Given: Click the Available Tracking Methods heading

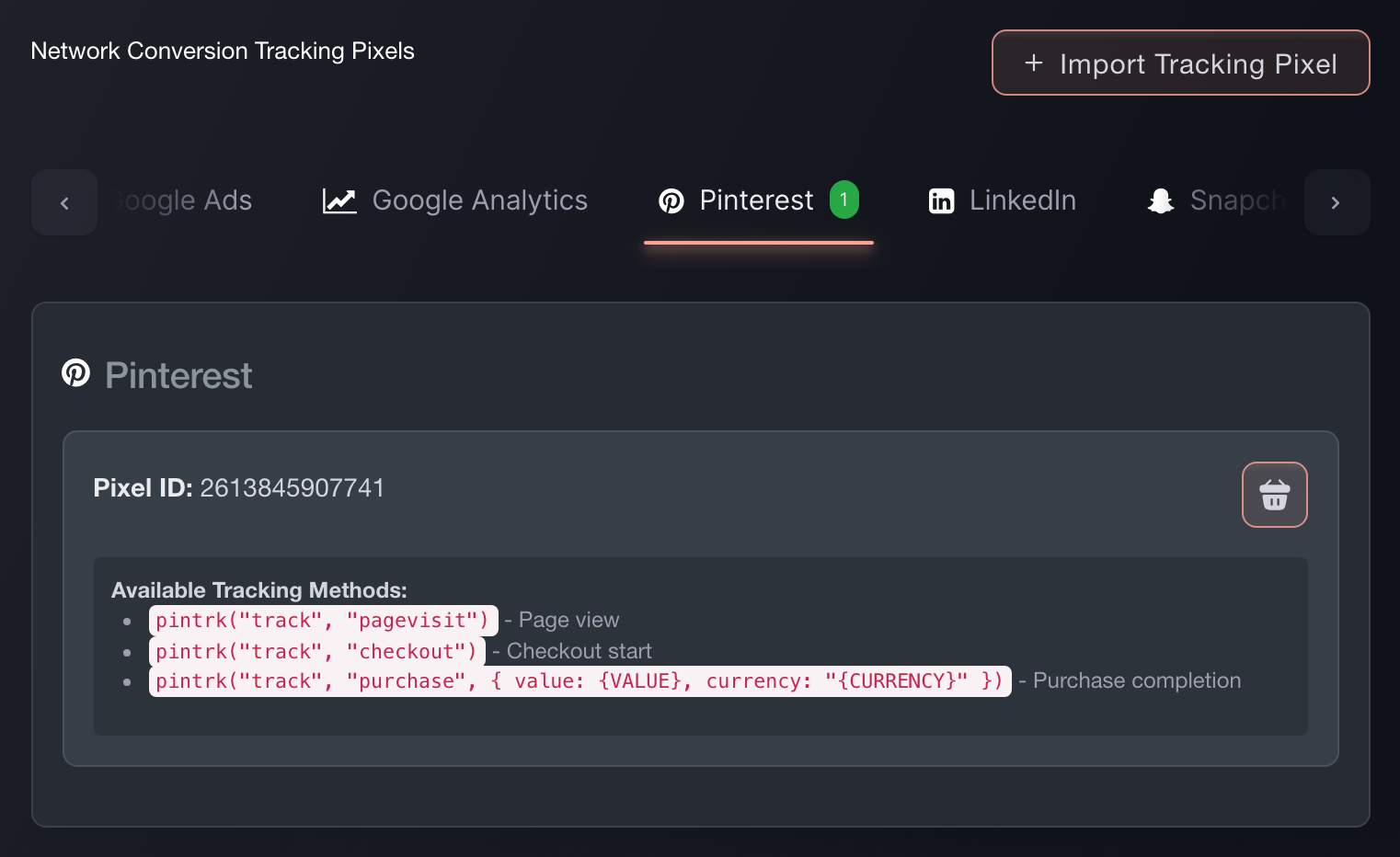Looking at the screenshot, I should 259,589.
